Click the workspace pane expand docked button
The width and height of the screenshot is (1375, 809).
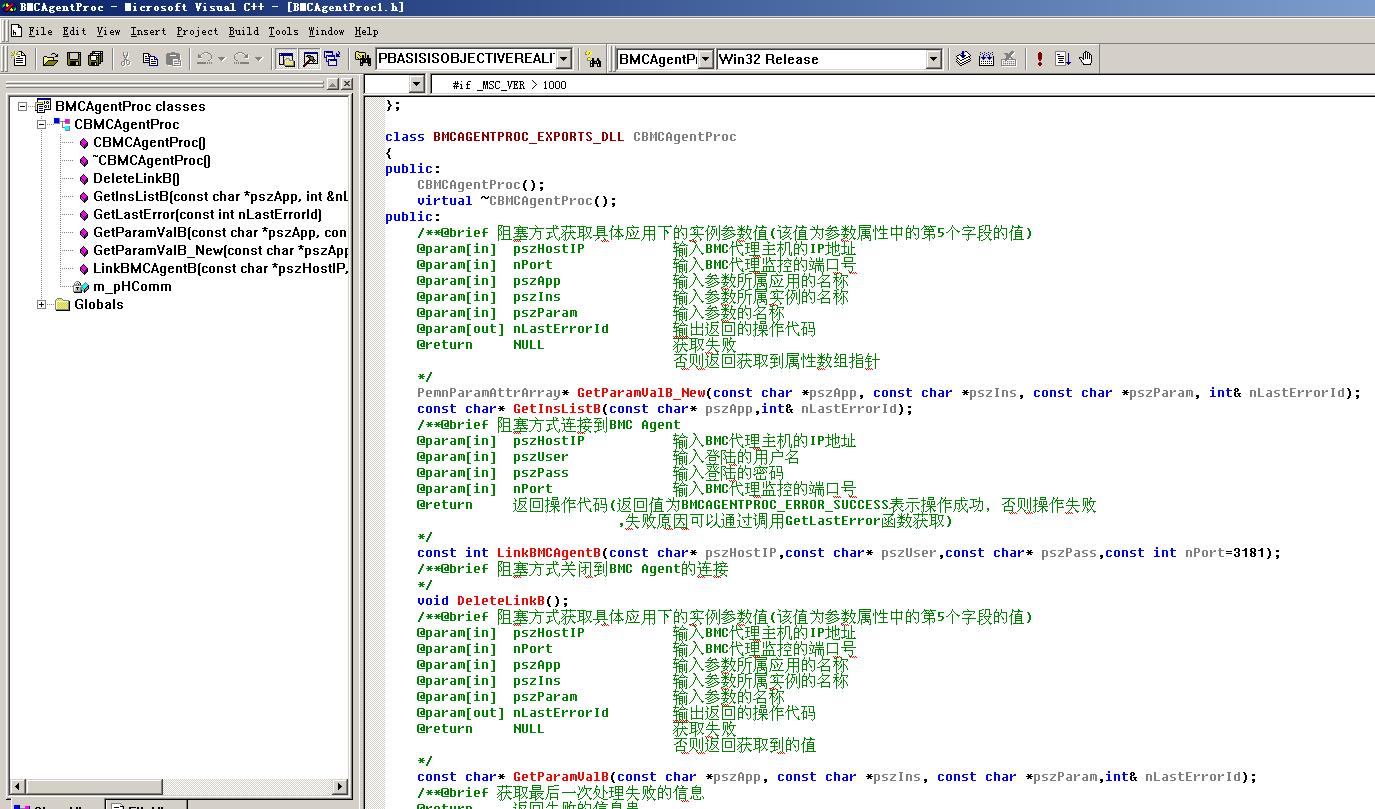[333, 85]
